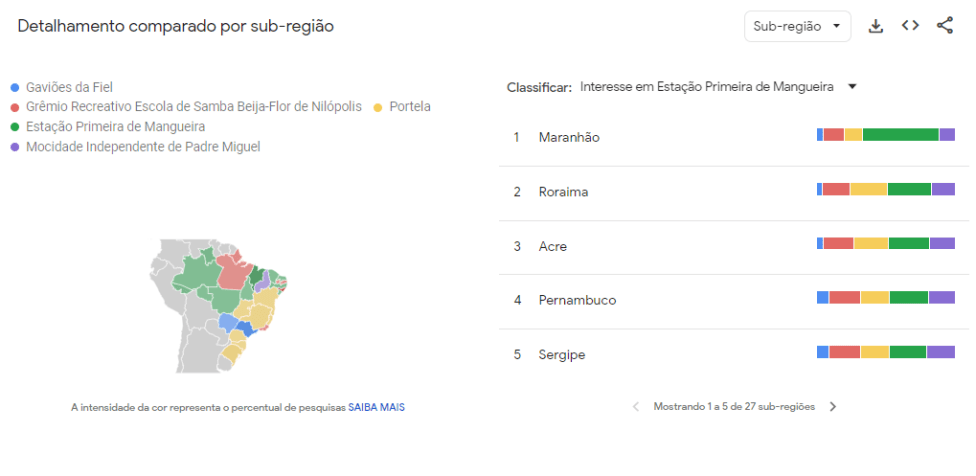
Task: Open the embed code icon
Action: pos(910,27)
